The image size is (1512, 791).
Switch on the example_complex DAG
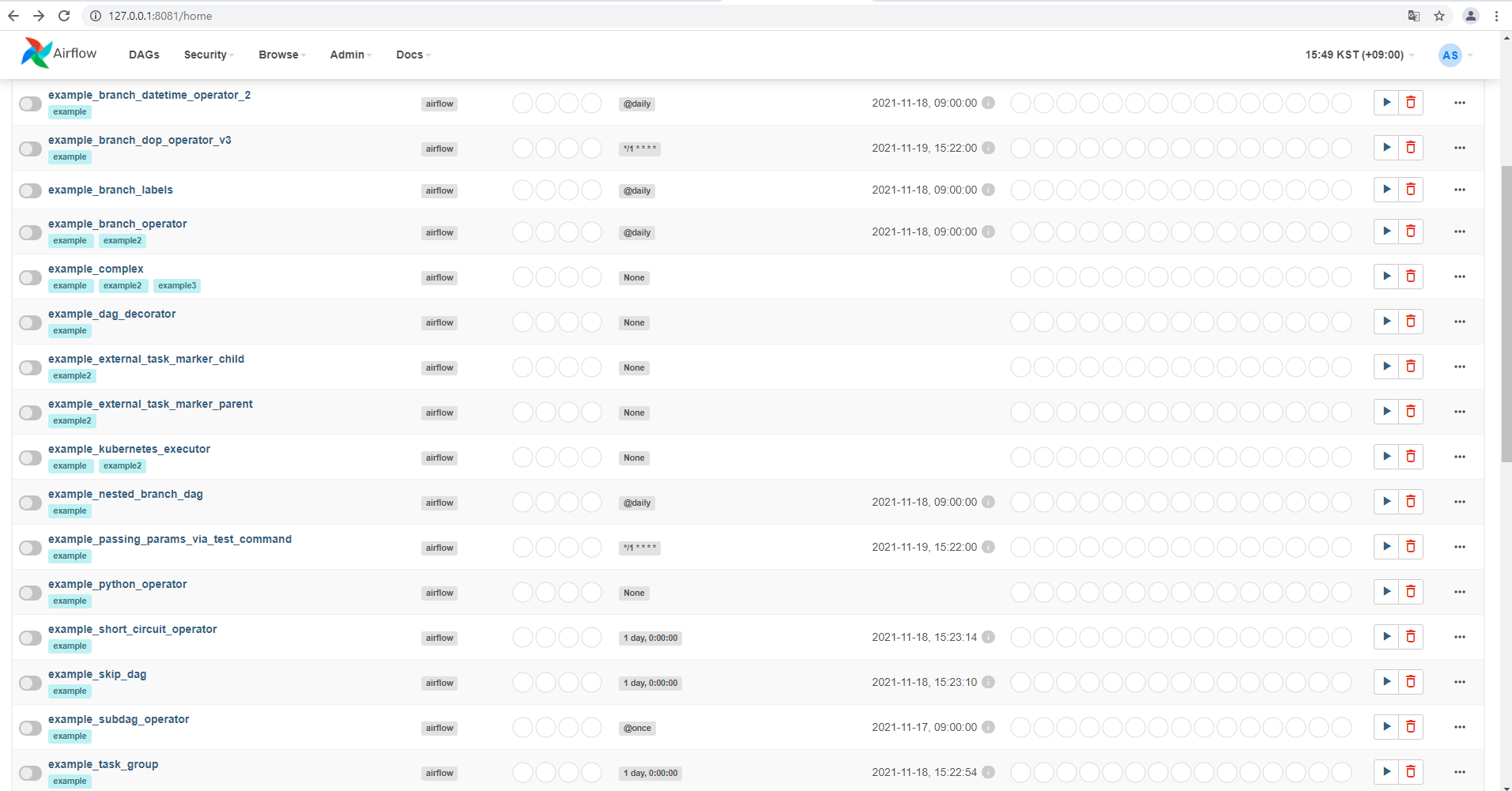click(30, 277)
